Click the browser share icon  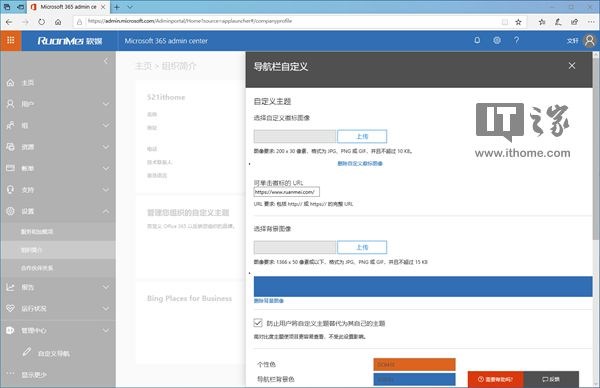pos(574,22)
